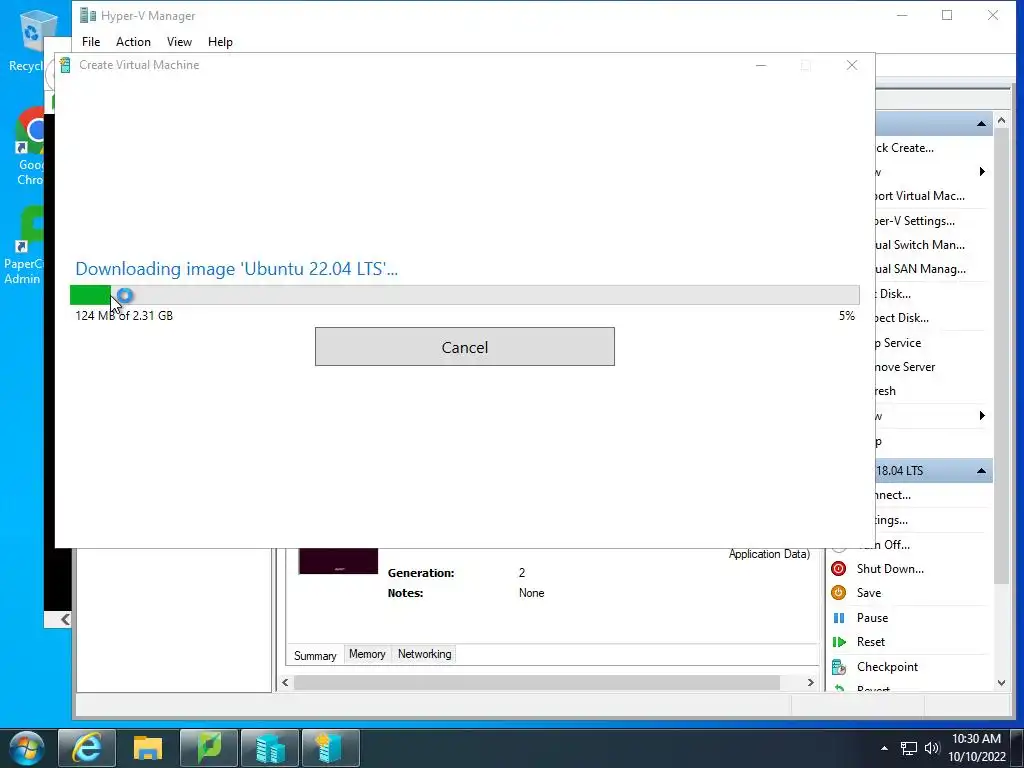Screen dimensions: 1024x768
Task: Click the virtual machine preview thumbnail
Action: (x=338, y=561)
